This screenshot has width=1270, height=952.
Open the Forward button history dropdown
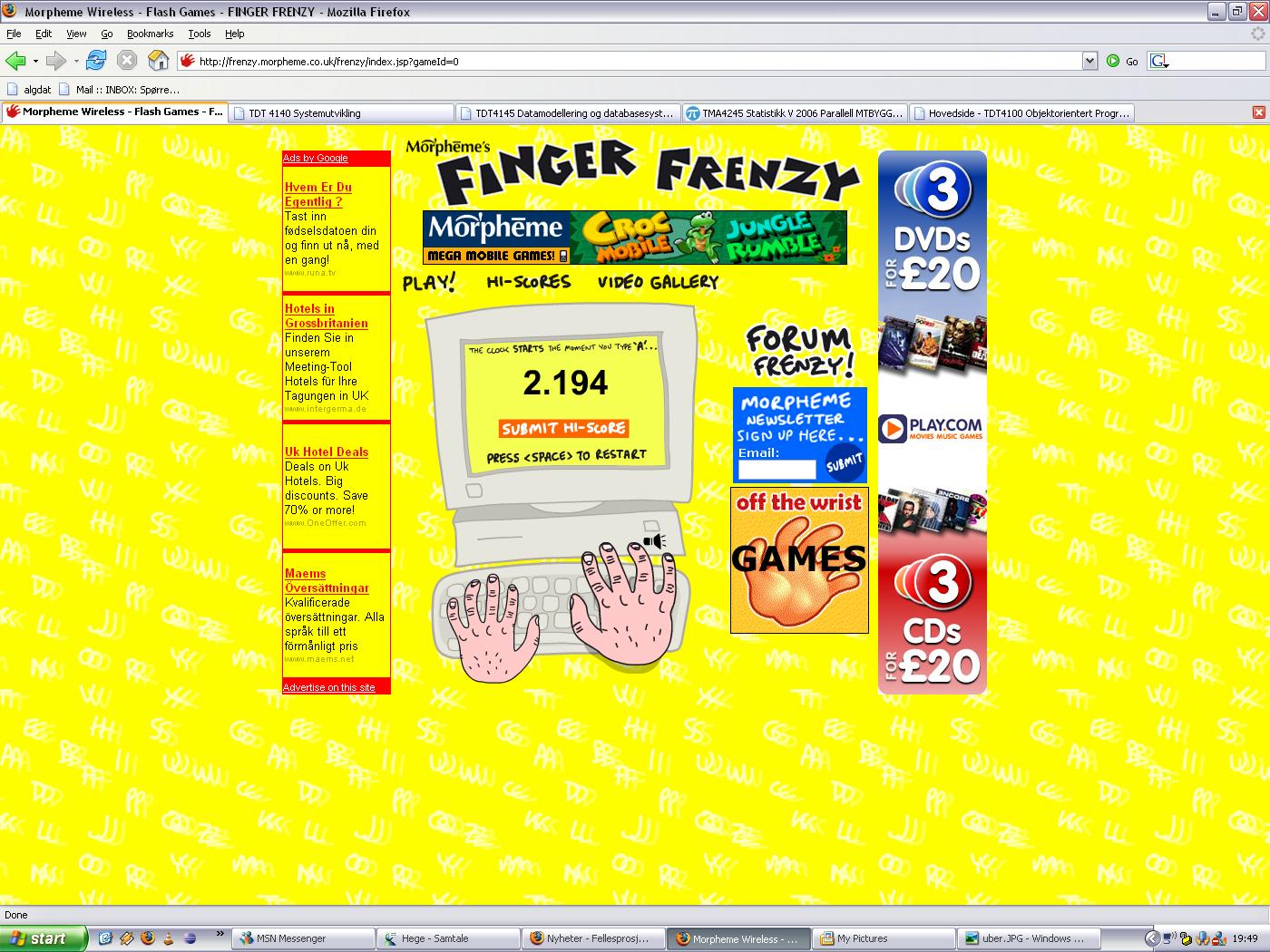pos(76,61)
